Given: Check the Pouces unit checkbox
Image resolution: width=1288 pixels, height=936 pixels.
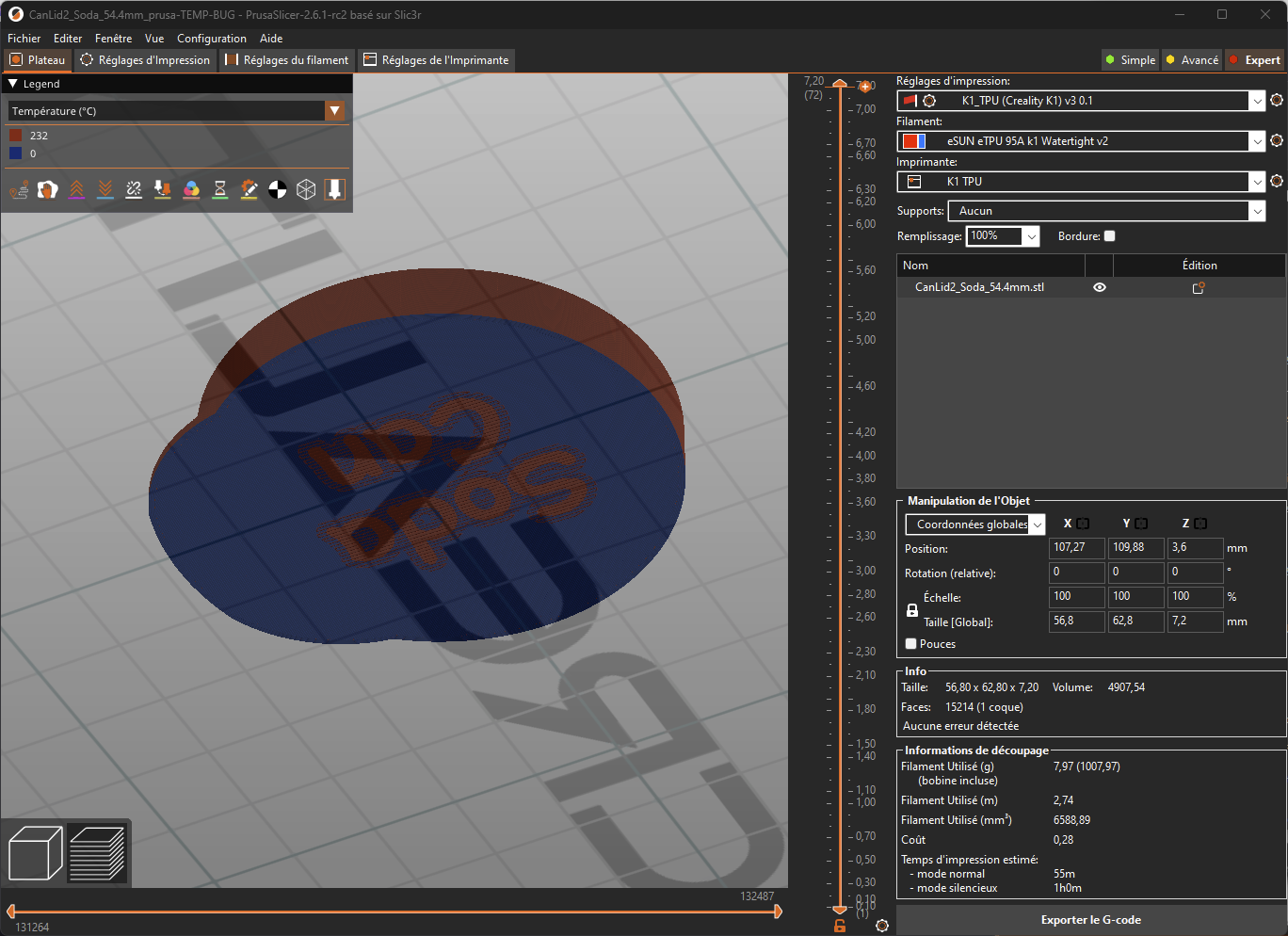Looking at the screenshot, I should (x=910, y=643).
